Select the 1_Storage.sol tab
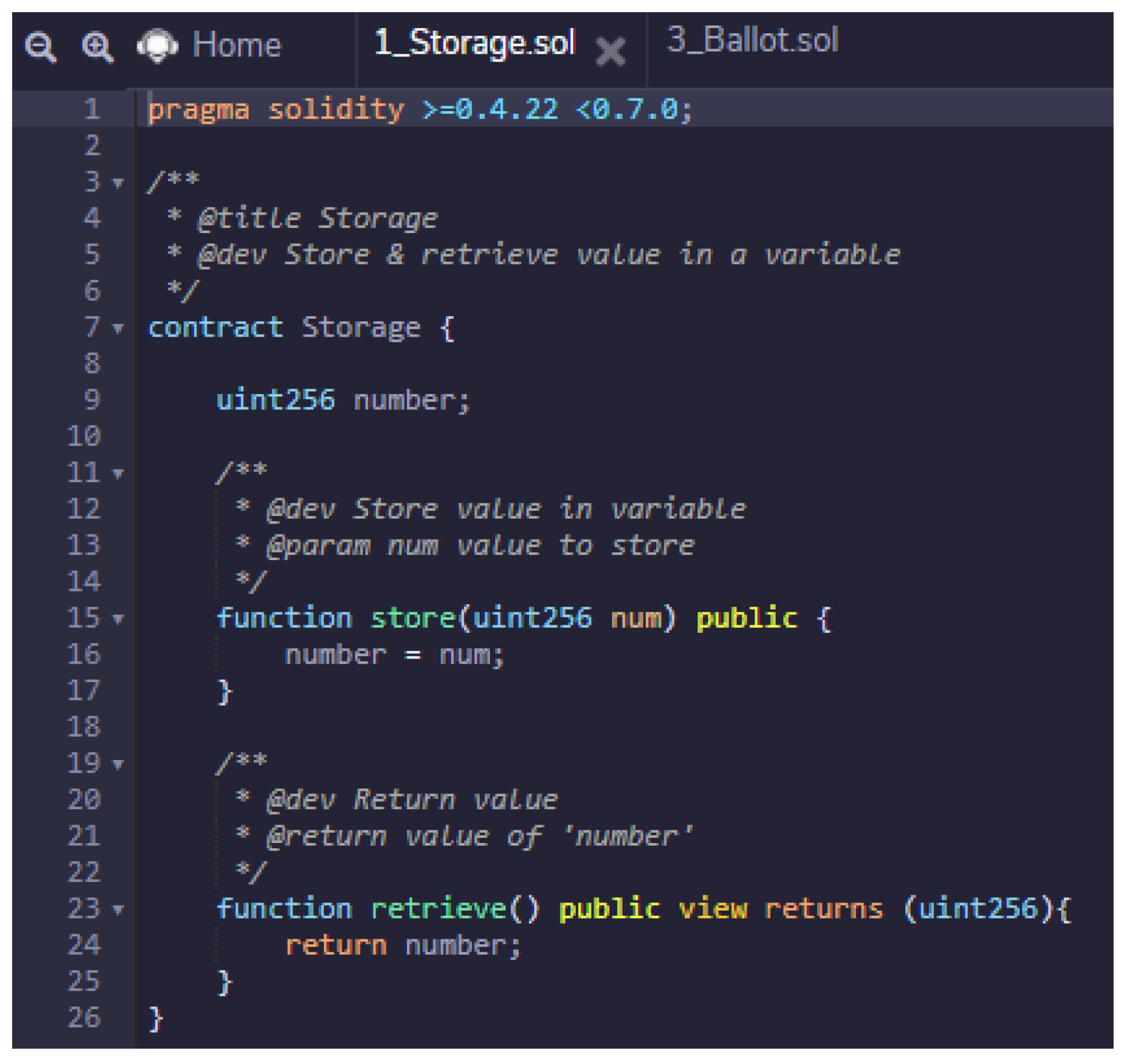This screenshot has width=1127, height=1064. click(x=474, y=43)
